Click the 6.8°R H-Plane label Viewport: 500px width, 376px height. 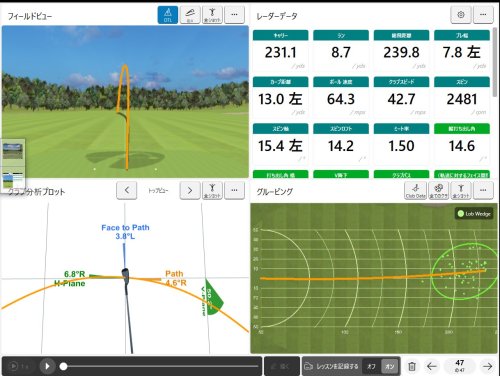[71, 279]
